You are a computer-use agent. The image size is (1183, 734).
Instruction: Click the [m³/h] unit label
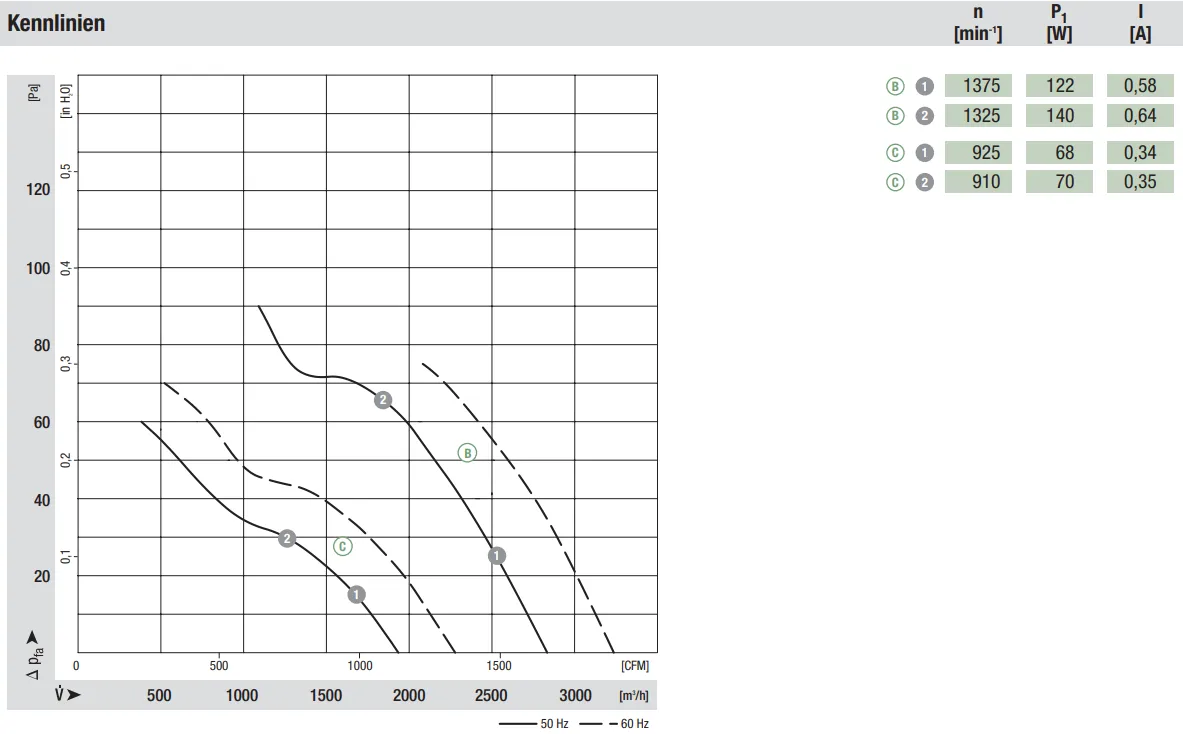click(x=635, y=695)
